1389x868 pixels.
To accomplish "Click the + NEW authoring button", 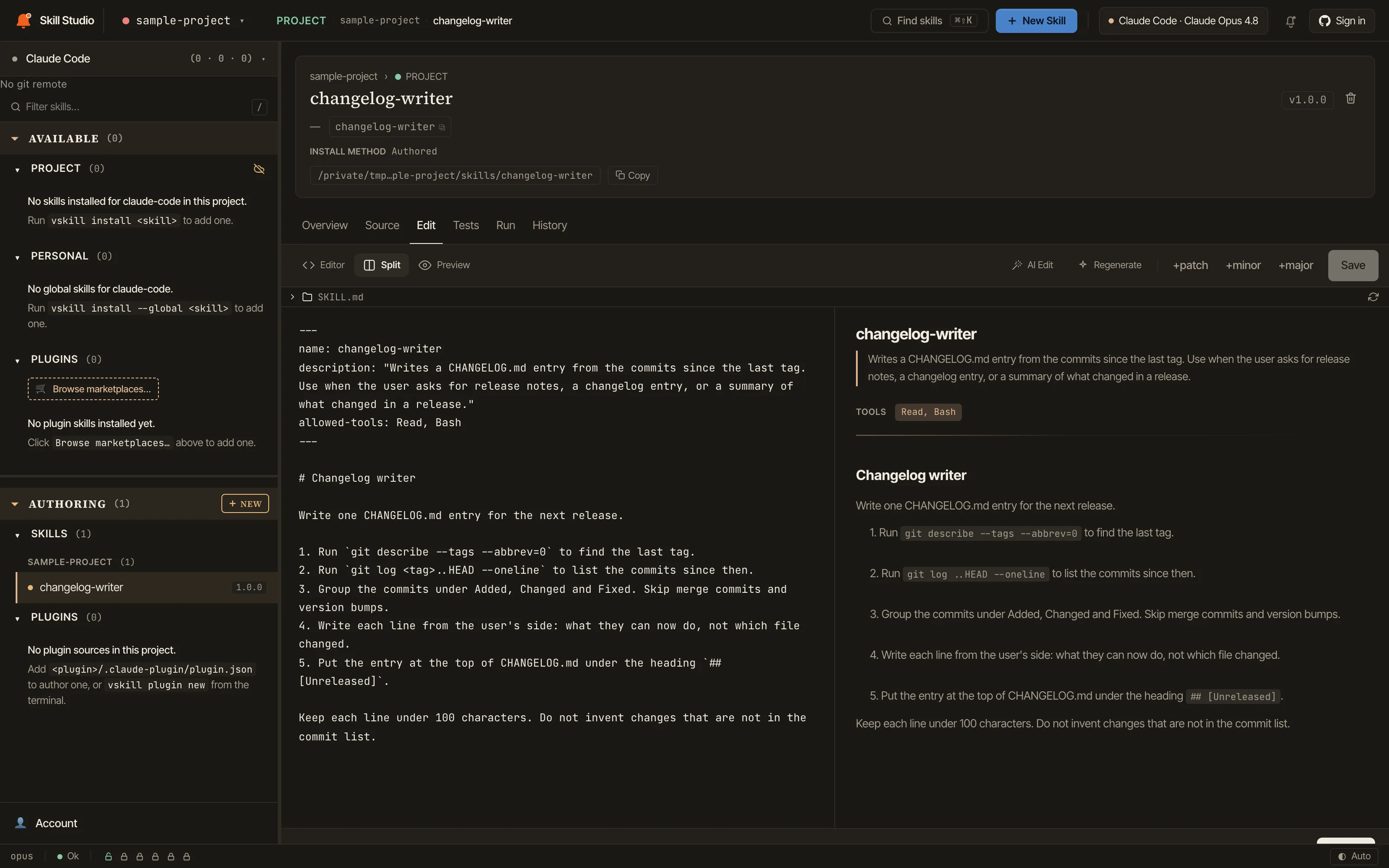I will pos(245,503).
